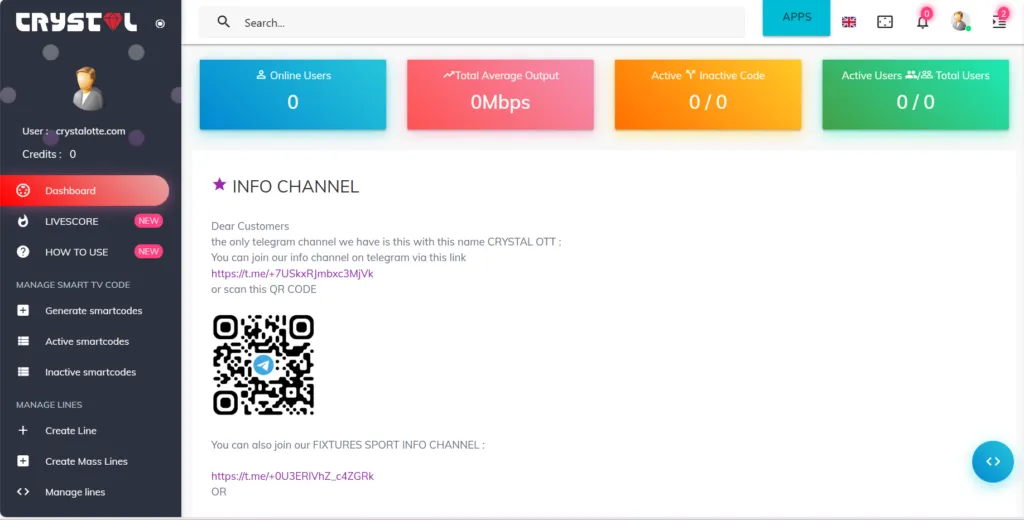Click the Active / Inactive Code card
1024x520 pixels.
point(708,95)
